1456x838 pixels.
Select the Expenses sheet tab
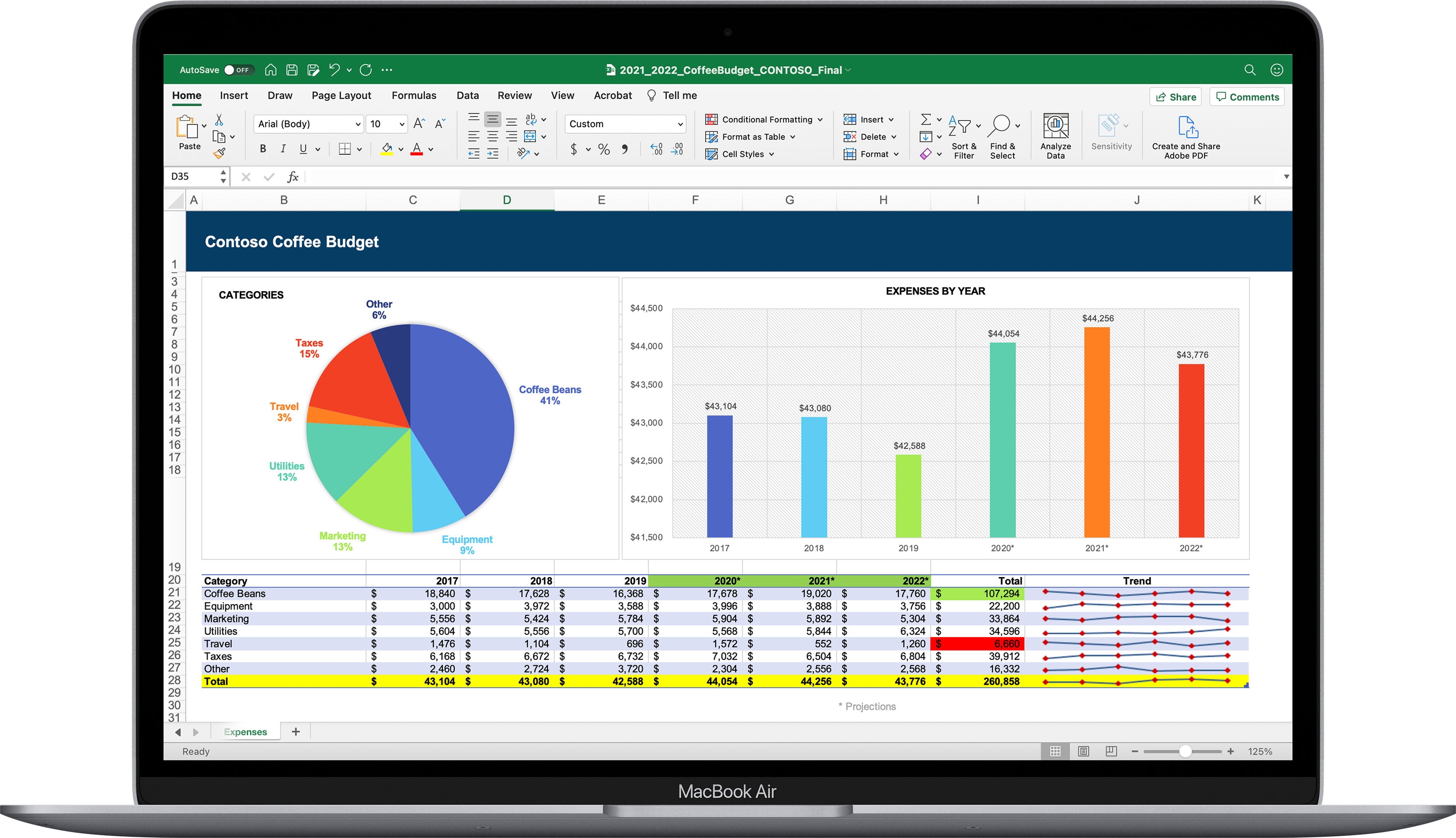click(x=245, y=732)
